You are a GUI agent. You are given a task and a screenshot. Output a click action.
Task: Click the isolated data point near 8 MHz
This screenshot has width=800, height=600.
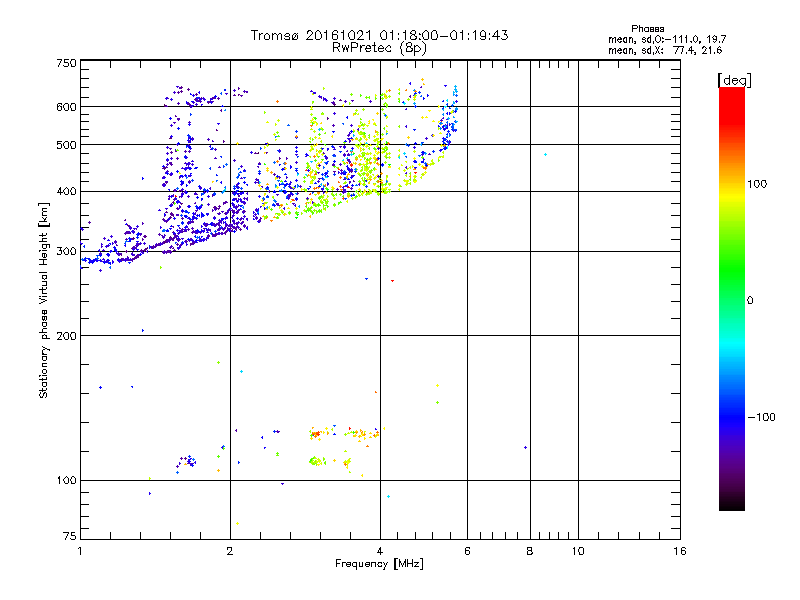tap(525, 447)
